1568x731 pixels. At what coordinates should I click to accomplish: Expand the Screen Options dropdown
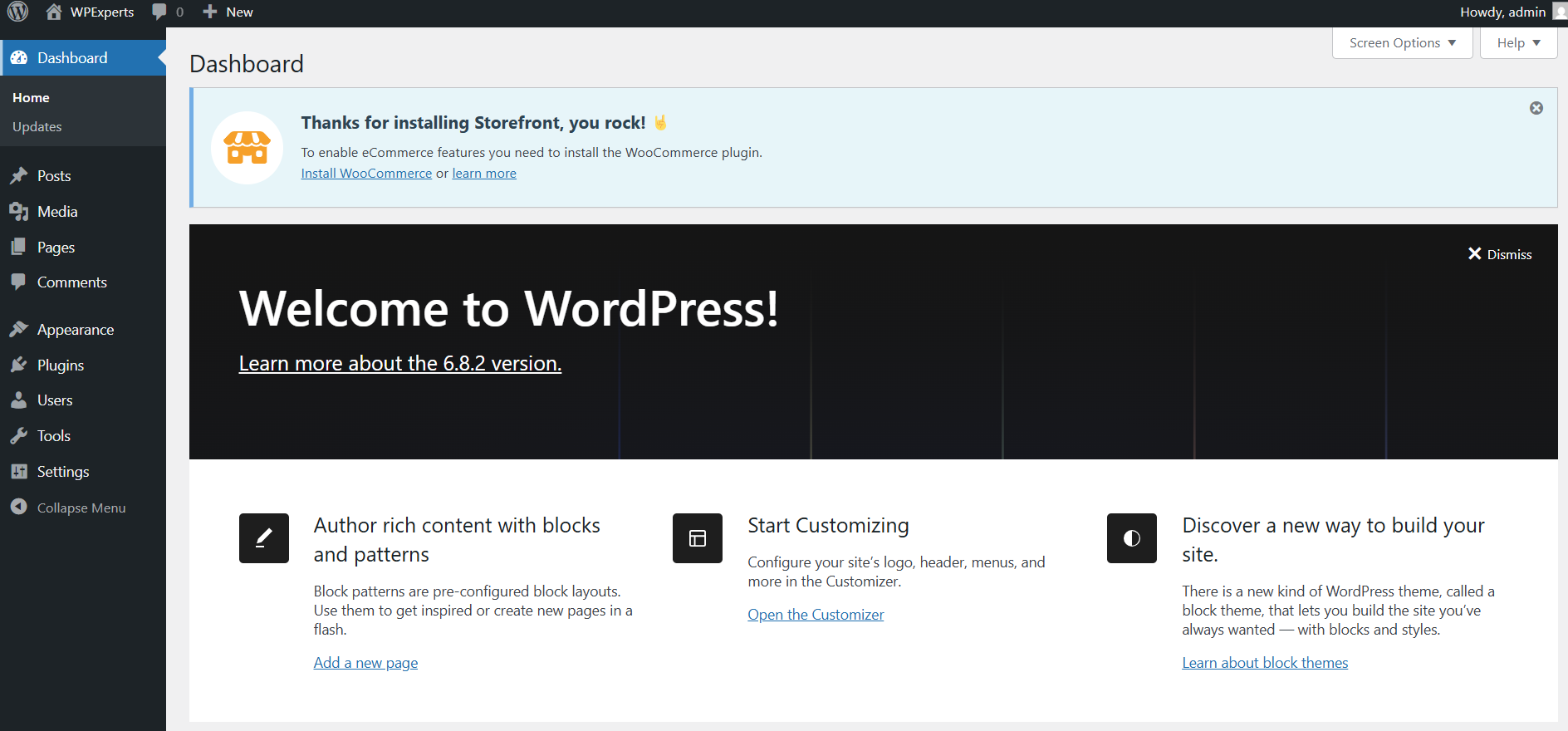[x=1403, y=43]
